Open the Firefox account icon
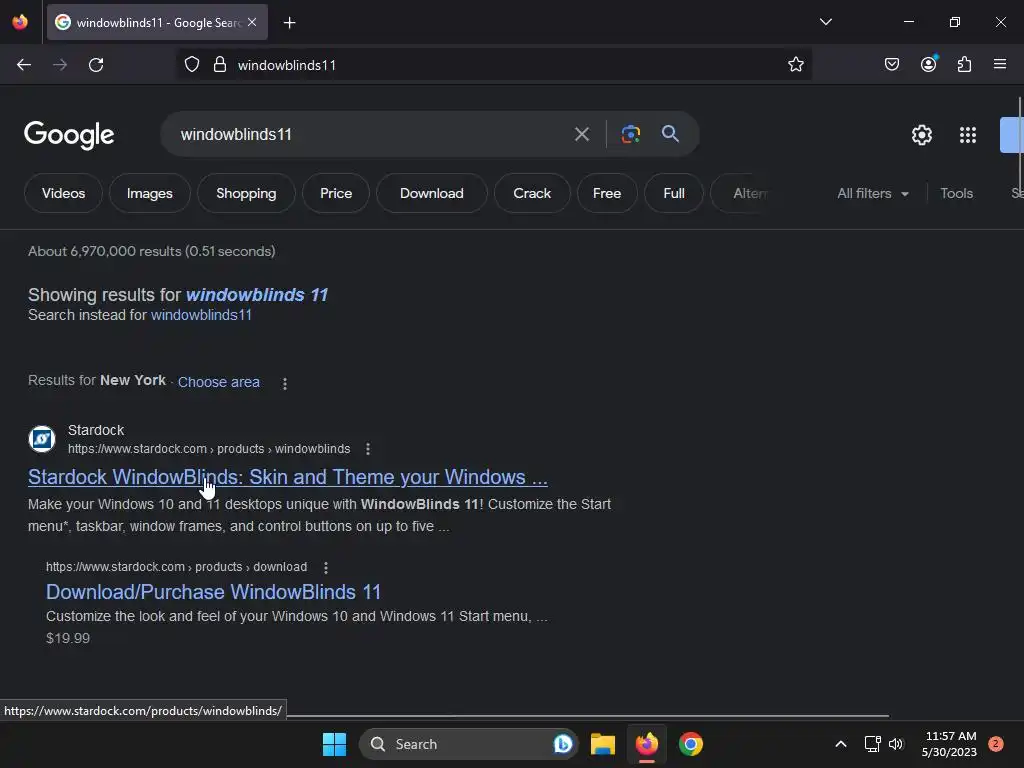 pos(928,64)
